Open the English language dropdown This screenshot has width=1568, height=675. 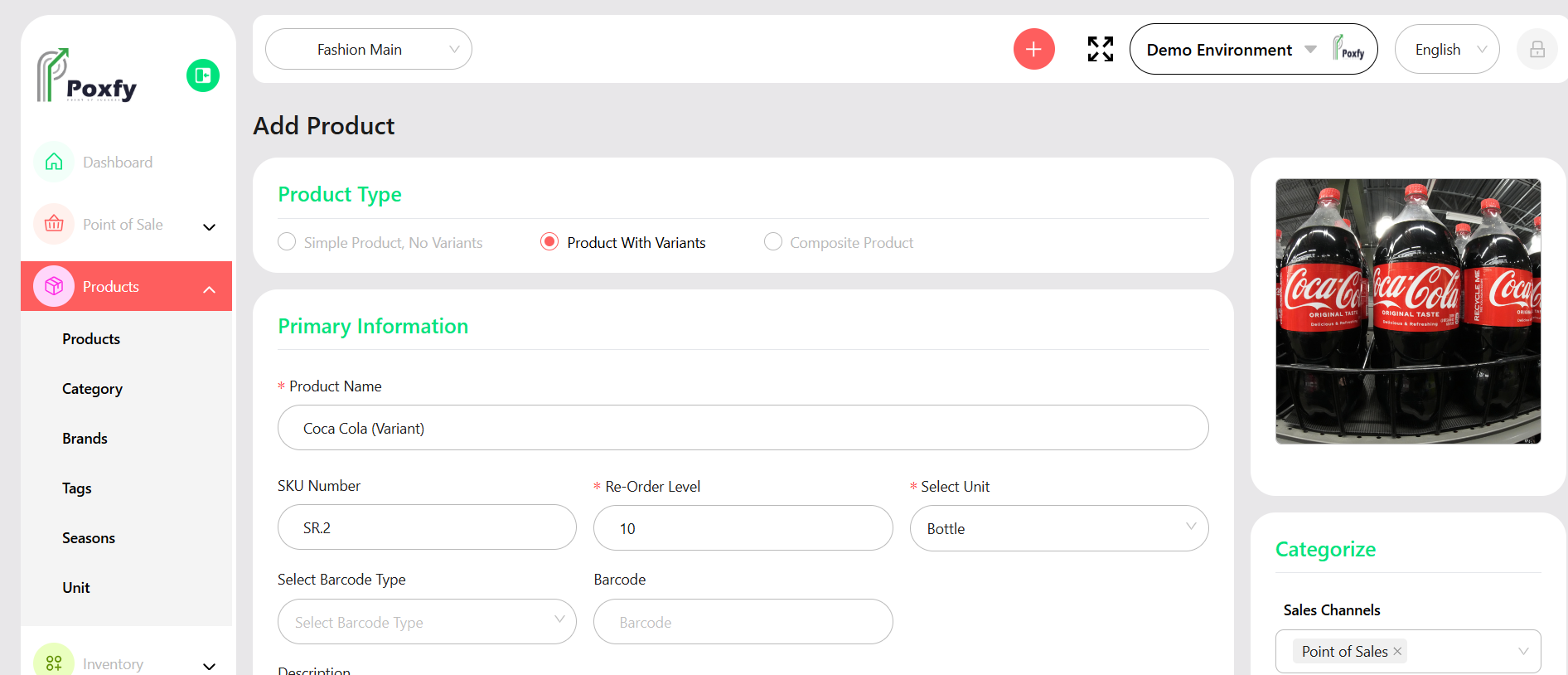(x=1447, y=49)
